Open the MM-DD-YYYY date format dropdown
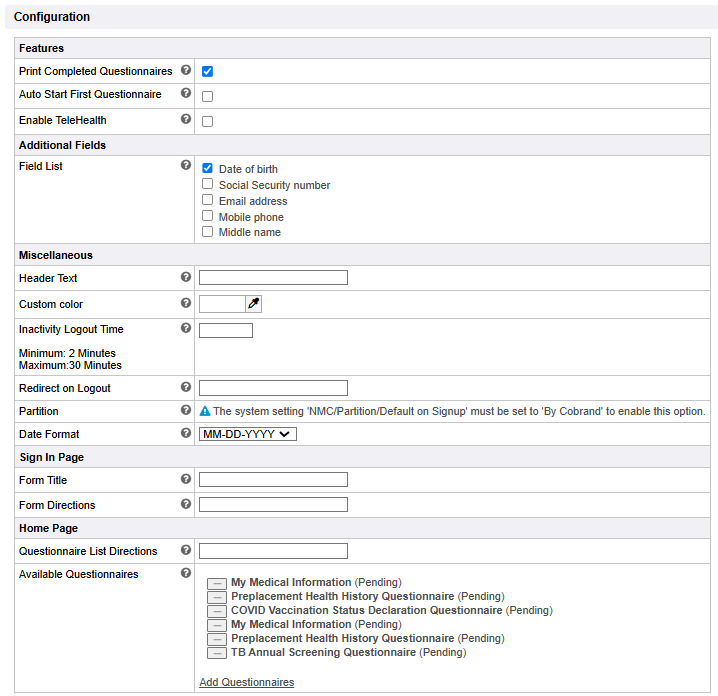Viewport: 718px width, 696px height. [x=248, y=434]
